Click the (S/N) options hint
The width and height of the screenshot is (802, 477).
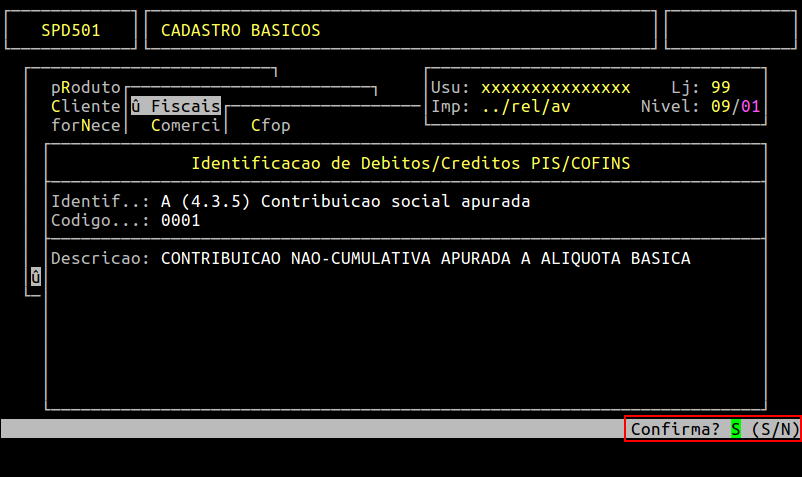tap(775, 429)
